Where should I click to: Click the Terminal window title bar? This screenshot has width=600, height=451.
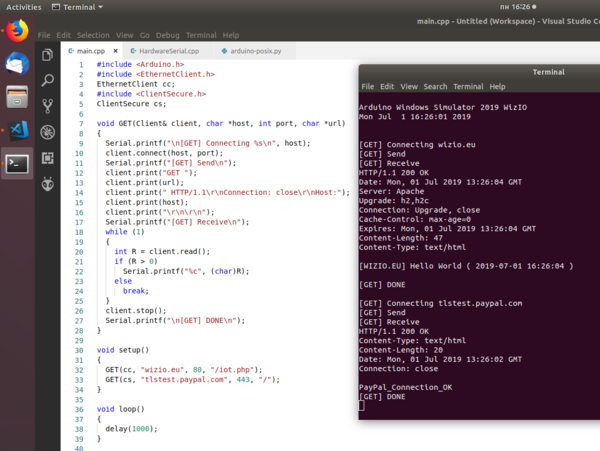point(479,72)
